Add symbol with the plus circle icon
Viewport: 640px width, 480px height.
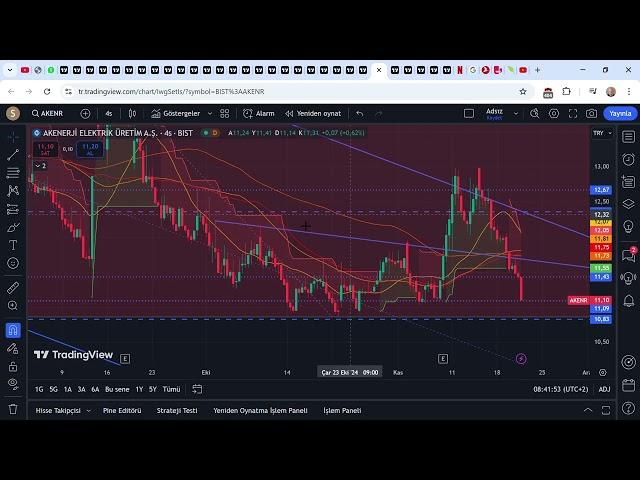pos(85,113)
